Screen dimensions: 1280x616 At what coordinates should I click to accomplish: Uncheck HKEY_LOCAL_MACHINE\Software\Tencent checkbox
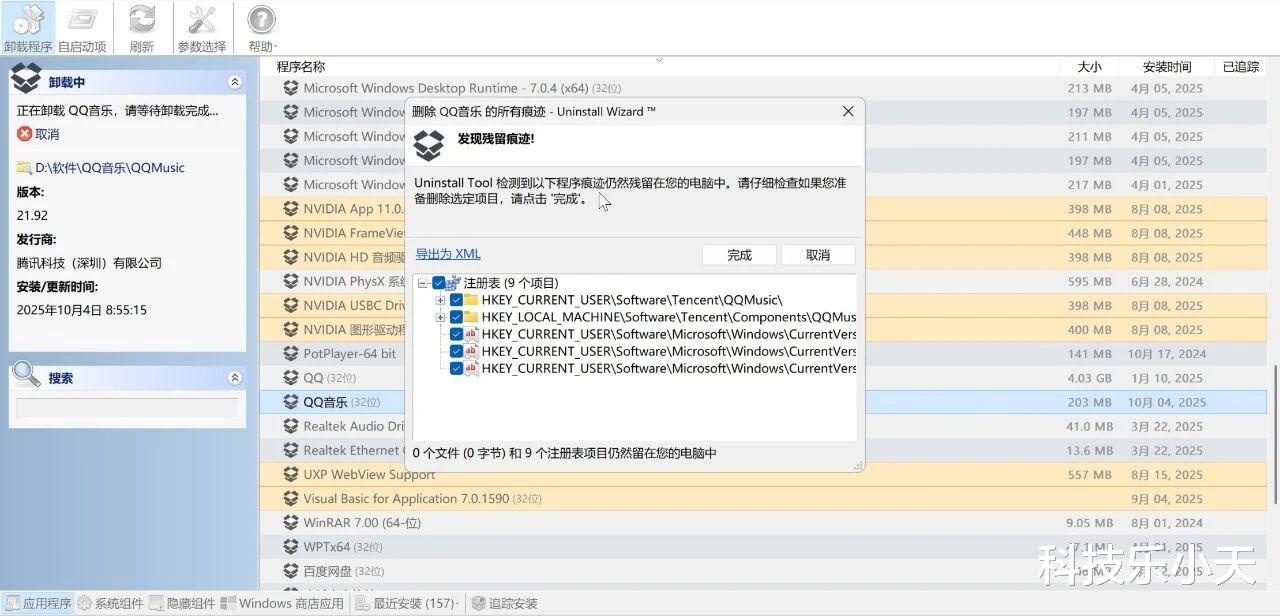point(456,317)
